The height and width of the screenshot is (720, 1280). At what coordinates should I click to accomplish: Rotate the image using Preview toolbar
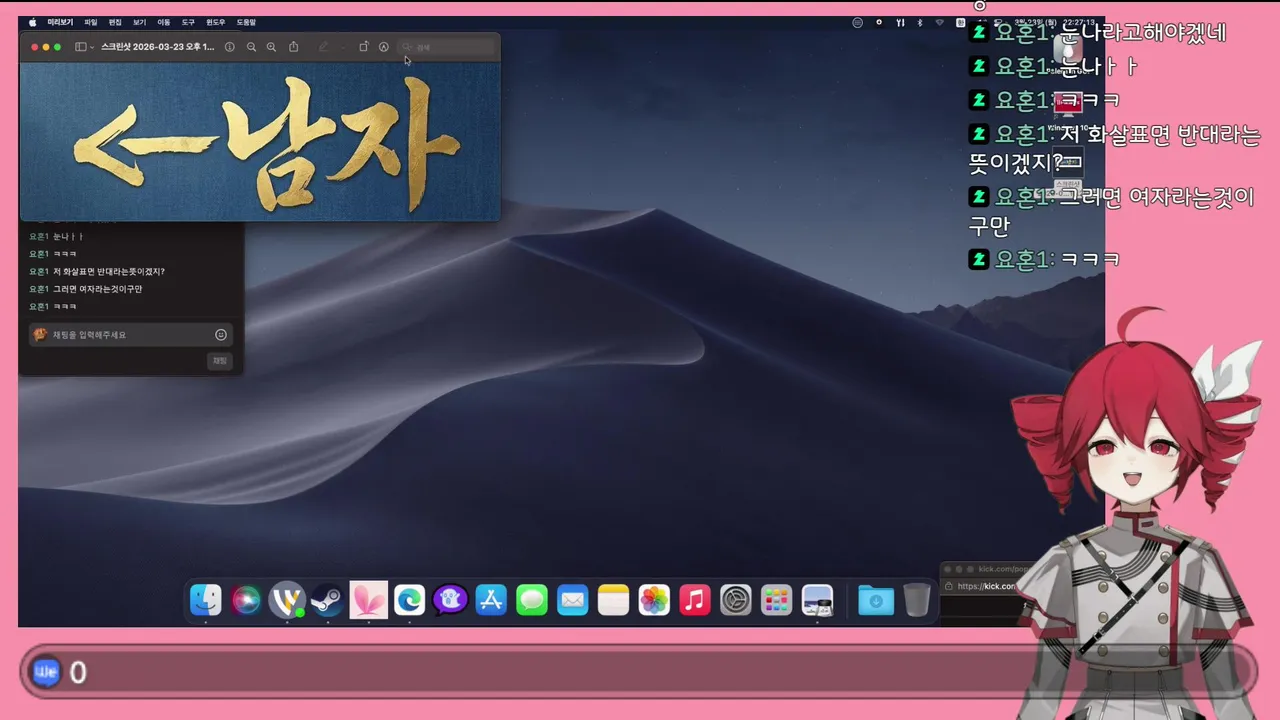click(x=364, y=47)
